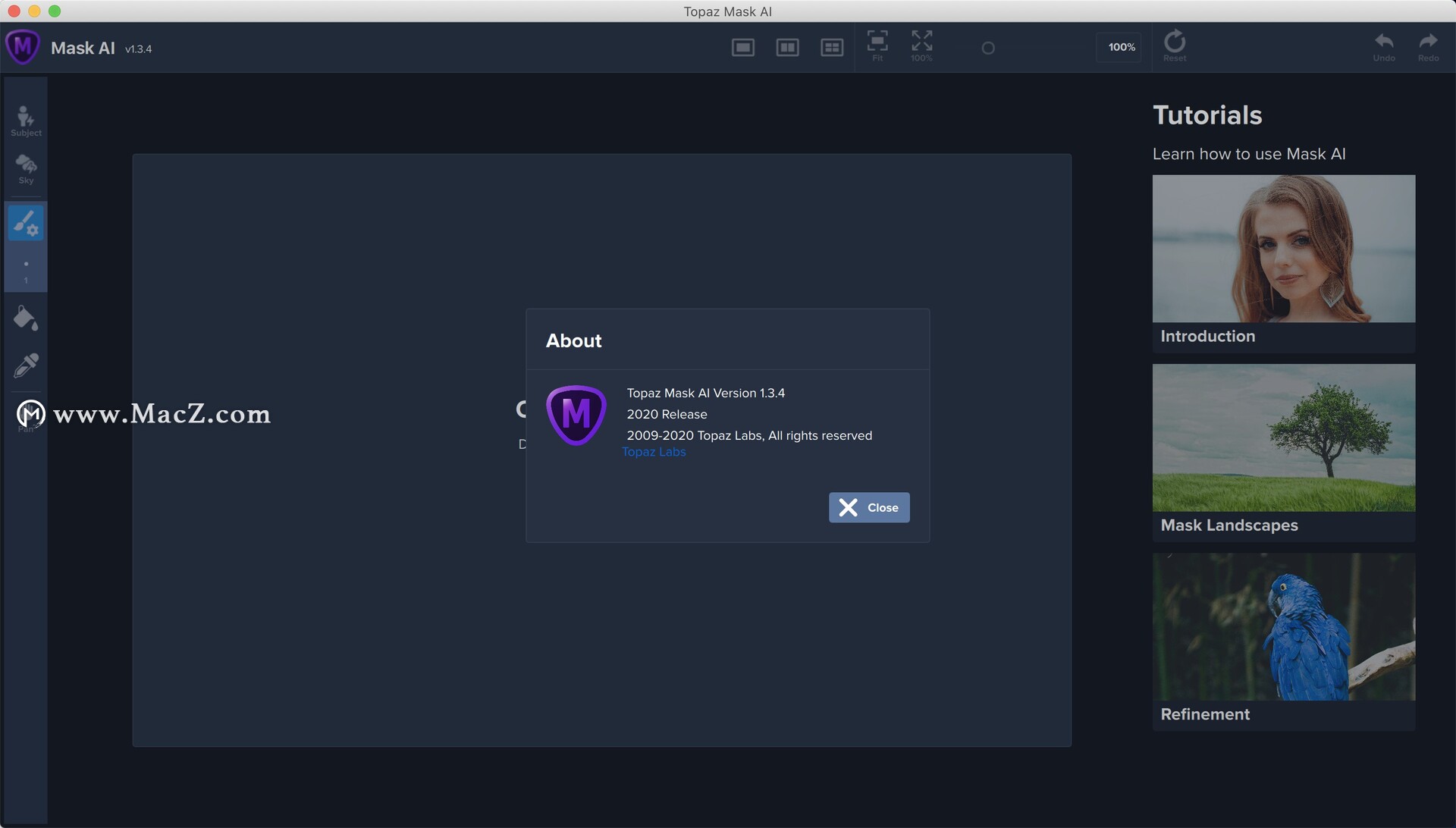Click the zoom slider handle
Viewport: 1456px width, 828px height.
(988, 49)
